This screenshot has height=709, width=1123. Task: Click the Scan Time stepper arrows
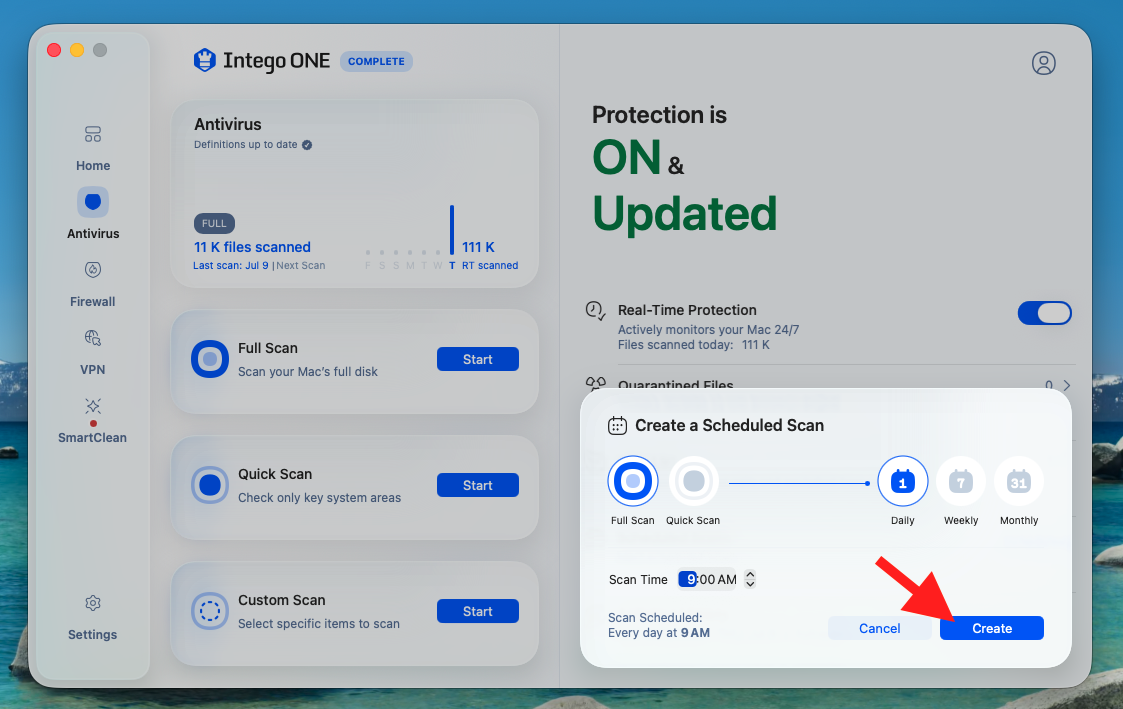pos(750,579)
